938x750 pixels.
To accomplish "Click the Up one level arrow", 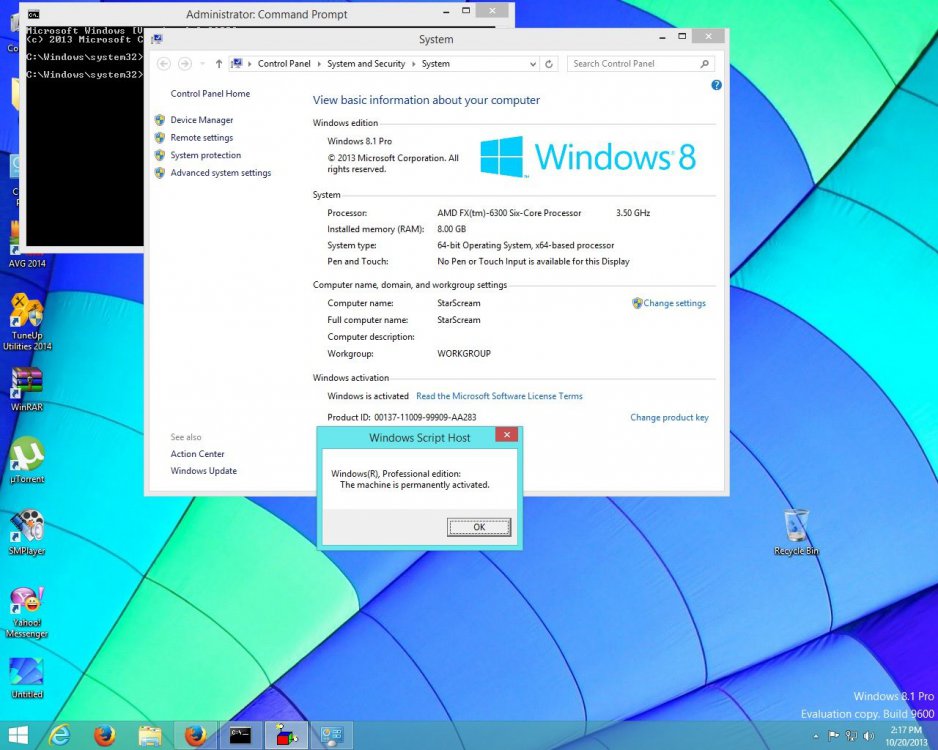I will pyautogui.click(x=218, y=63).
